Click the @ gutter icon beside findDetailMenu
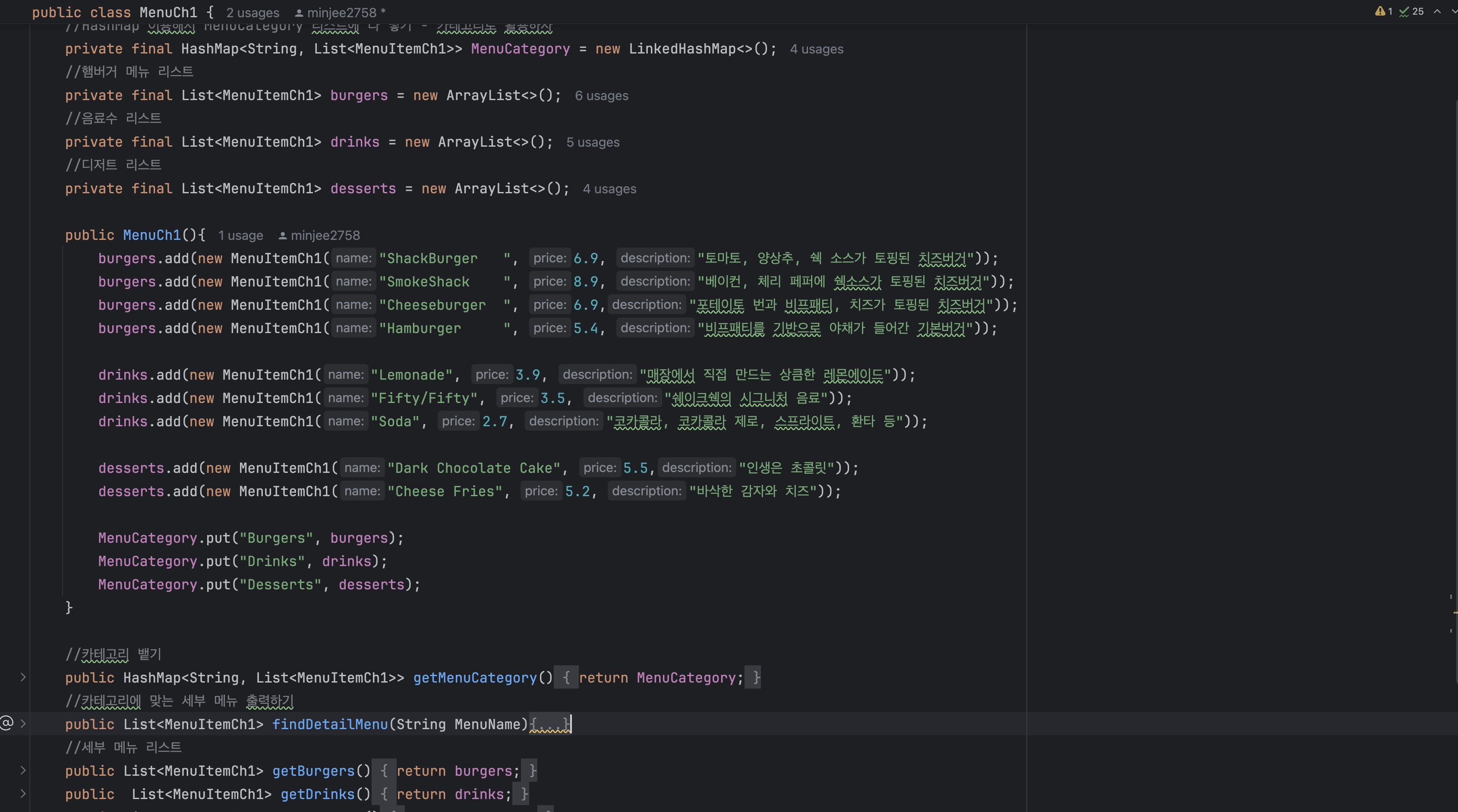This screenshot has width=1458, height=812. pos(7,723)
